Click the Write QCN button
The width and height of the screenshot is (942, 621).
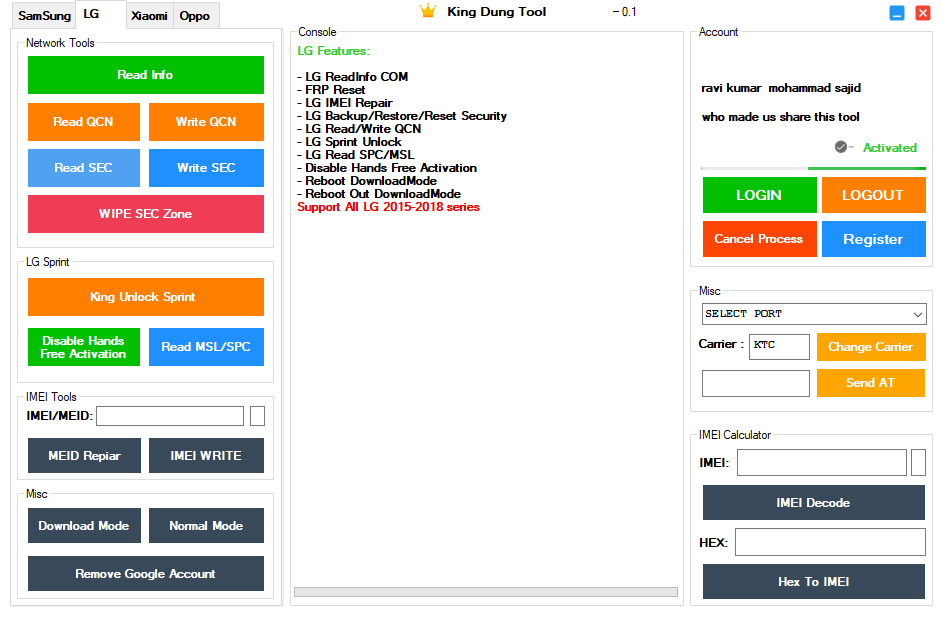(206, 122)
